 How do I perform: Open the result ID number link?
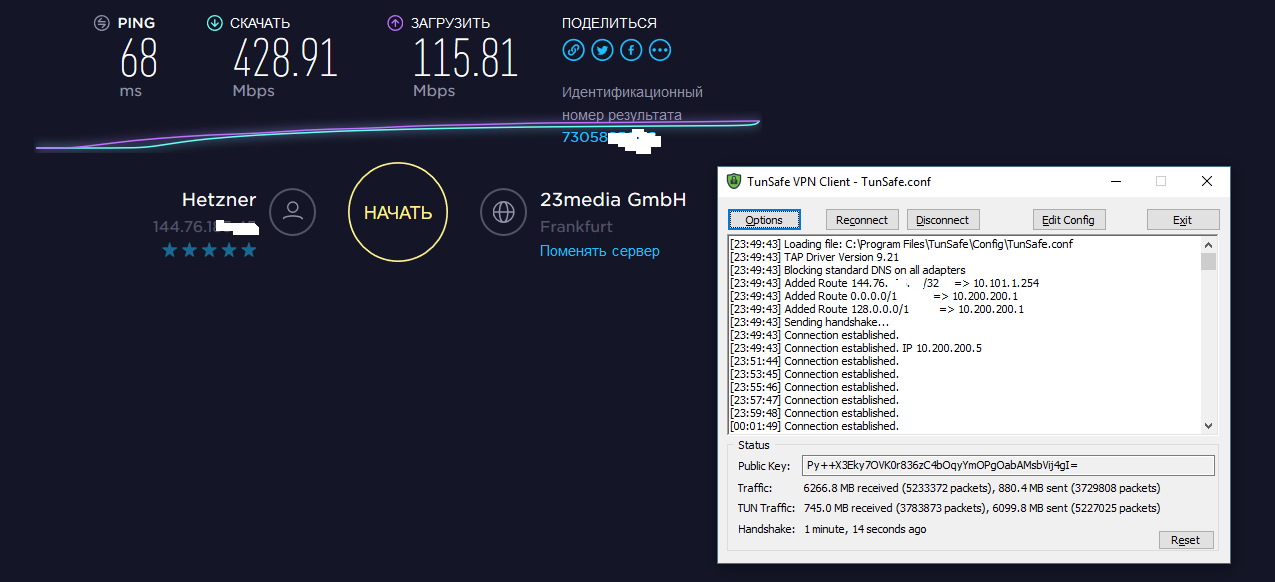click(x=610, y=137)
